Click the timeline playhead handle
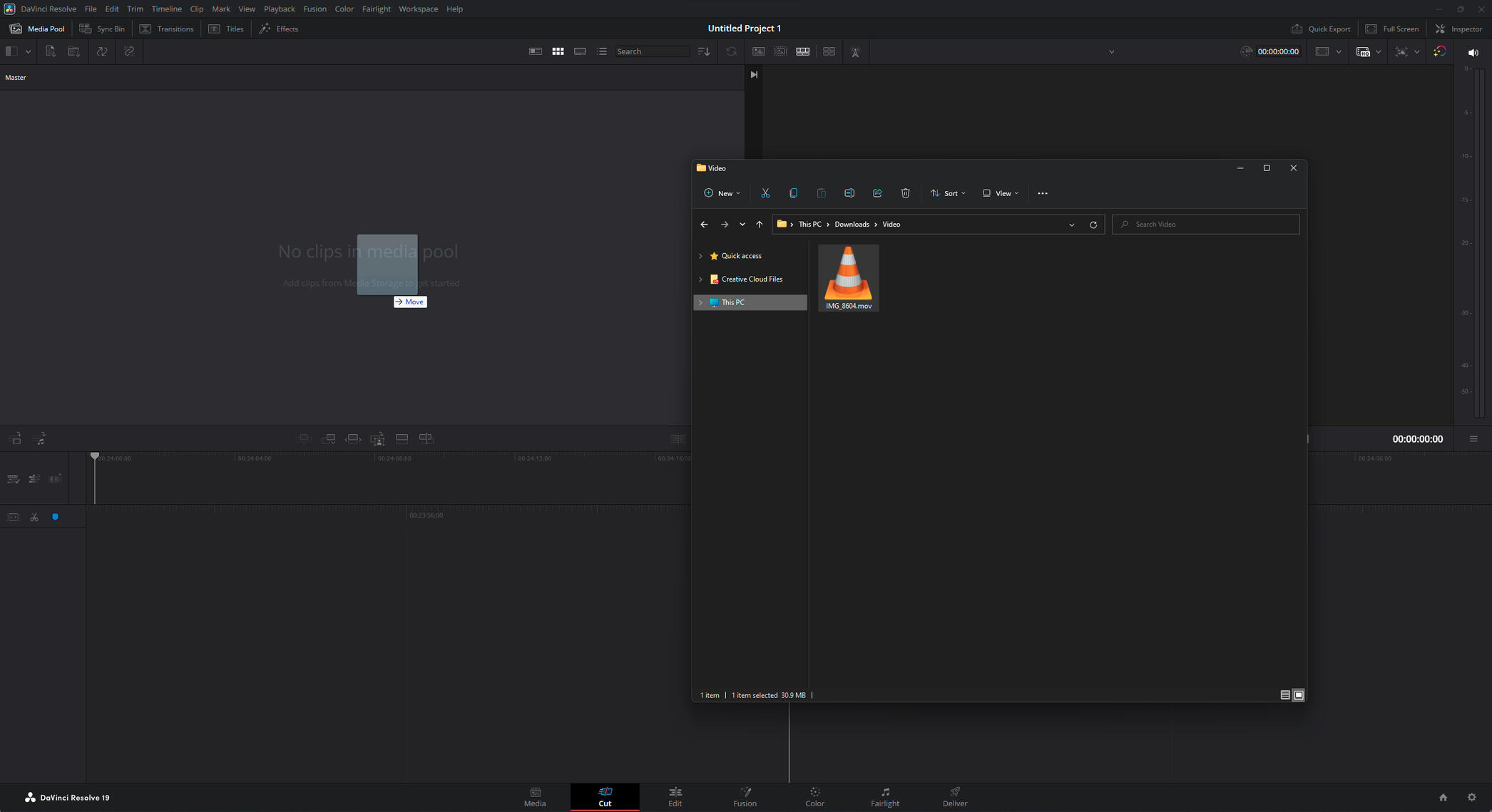The image size is (1492, 812). 94,456
